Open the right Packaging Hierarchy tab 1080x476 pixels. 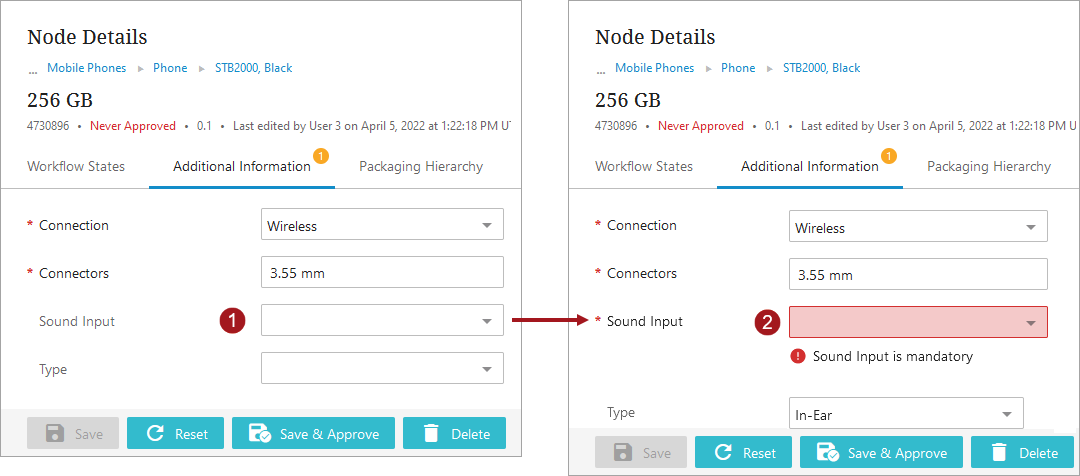pos(988,166)
